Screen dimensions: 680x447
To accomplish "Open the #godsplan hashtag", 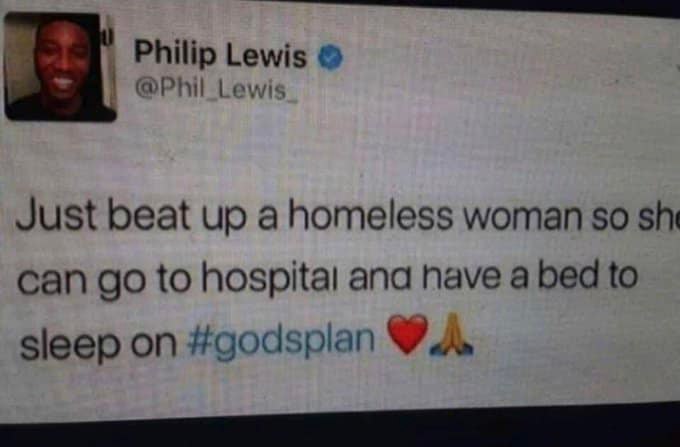I will pyautogui.click(x=281, y=342).
